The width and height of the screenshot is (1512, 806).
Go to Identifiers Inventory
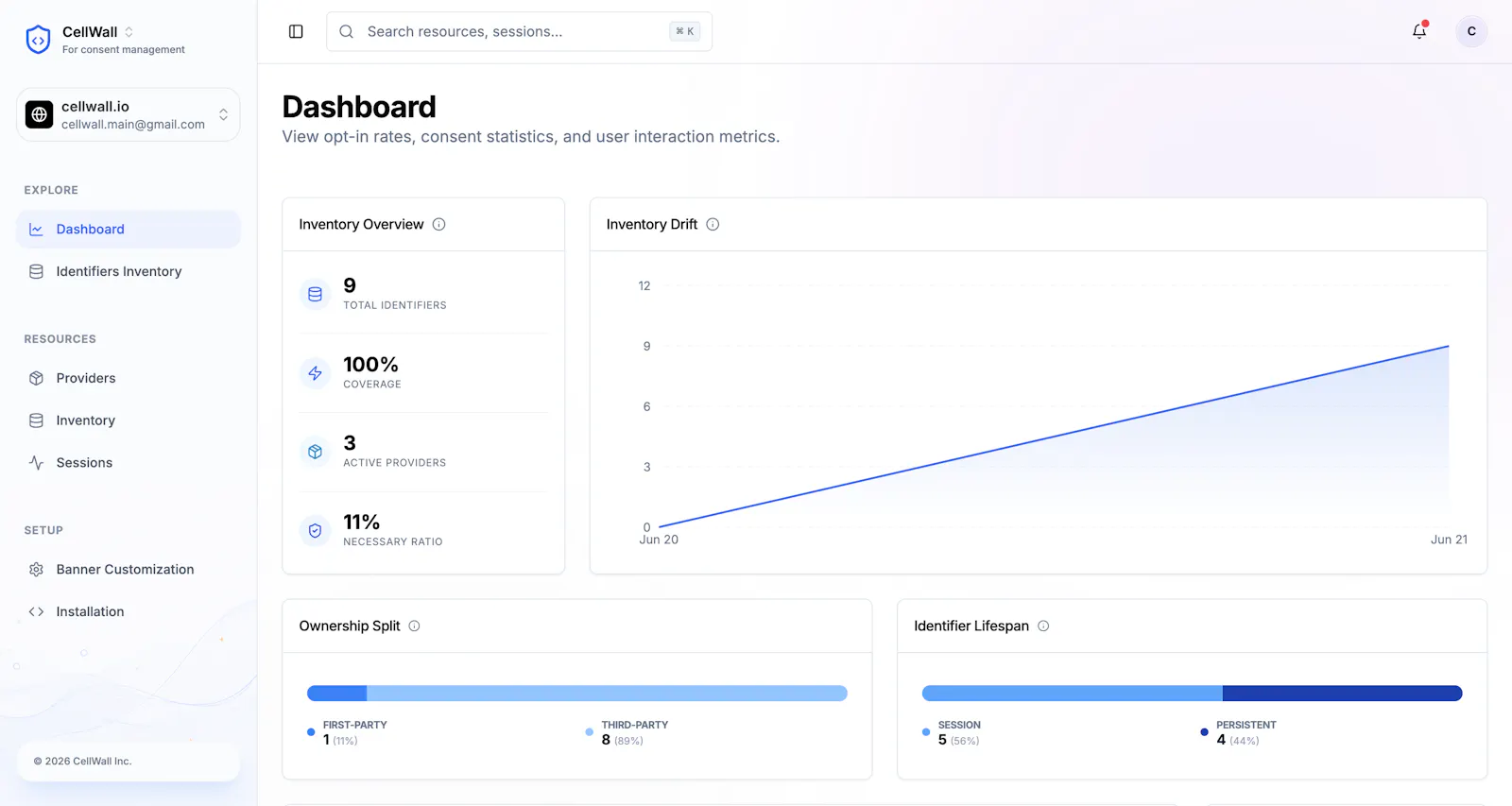click(129, 272)
